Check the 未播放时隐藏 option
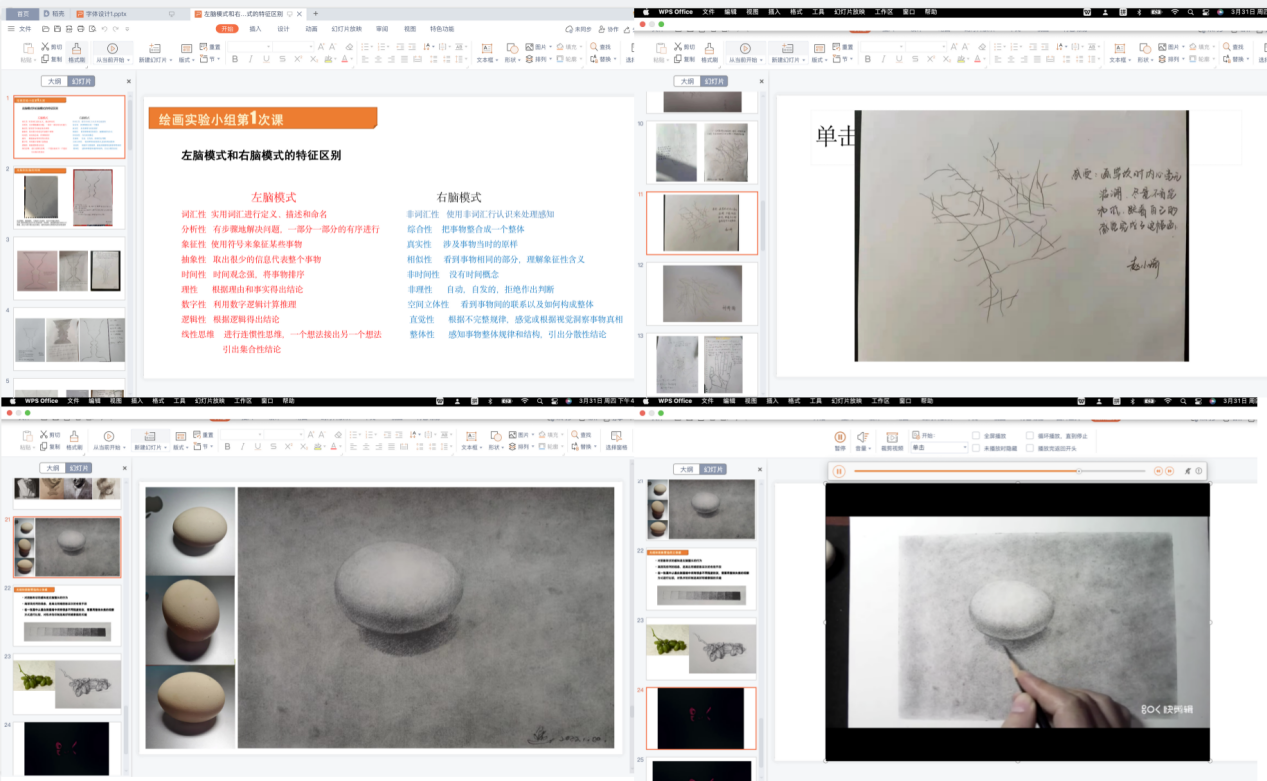Image resolution: width=1267 pixels, height=781 pixels. 977,448
